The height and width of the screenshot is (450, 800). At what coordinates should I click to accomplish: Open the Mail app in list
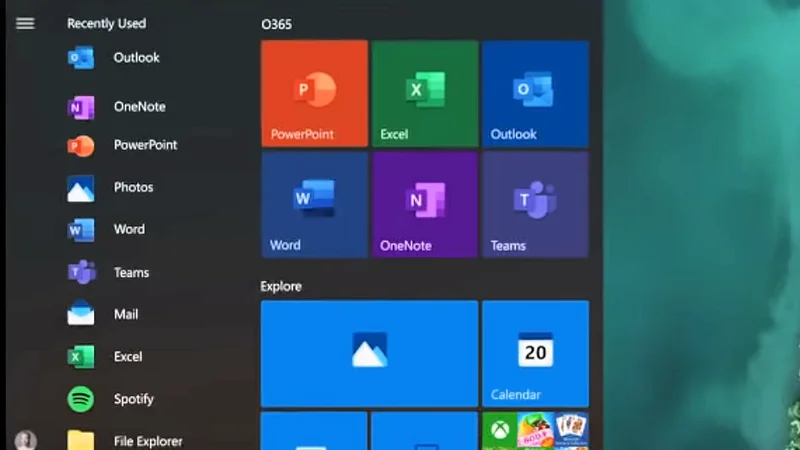point(103,314)
